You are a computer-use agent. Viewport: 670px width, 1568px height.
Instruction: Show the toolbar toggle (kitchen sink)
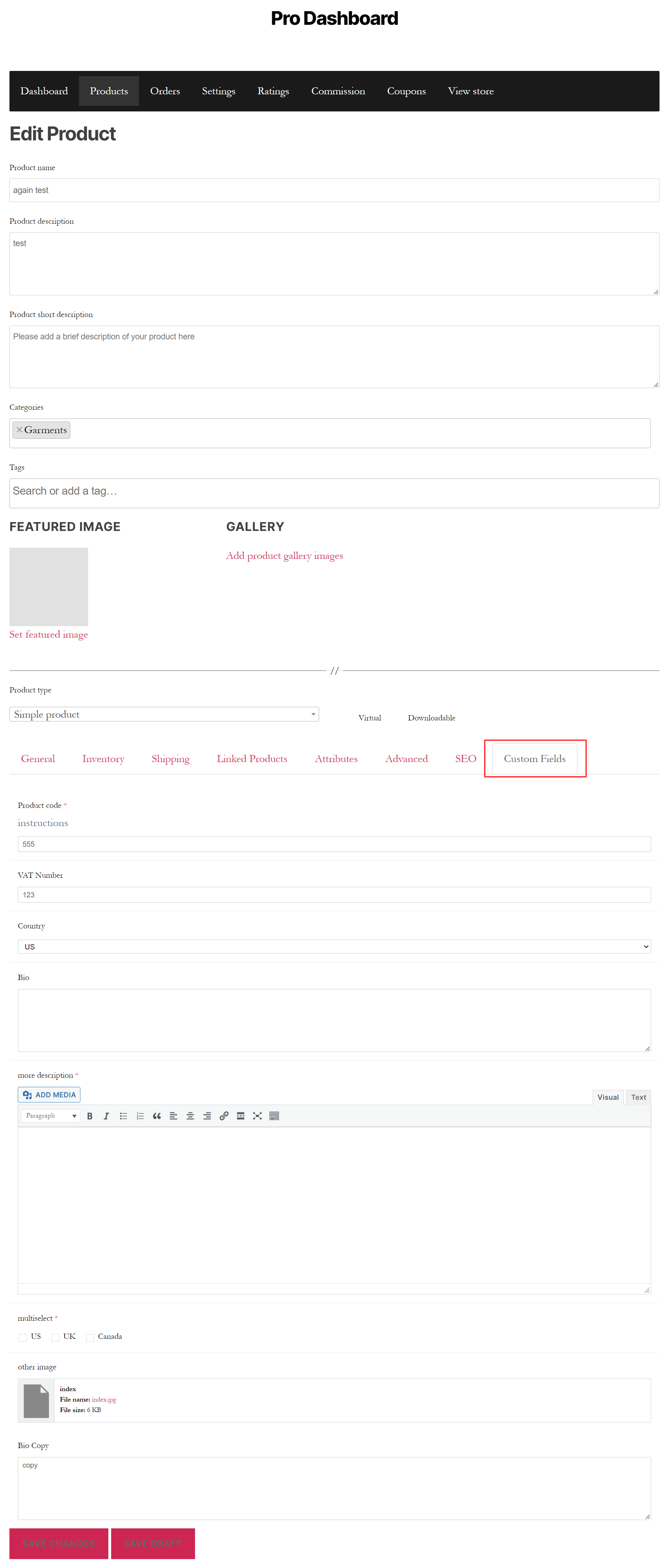pyautogui.click(x=274, y=1116)
